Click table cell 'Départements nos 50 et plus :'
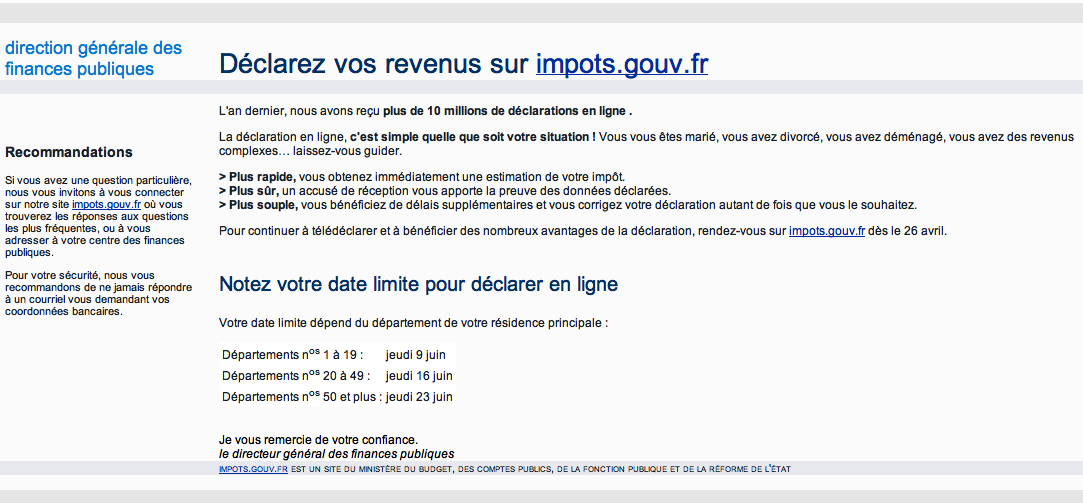 pos(302,397)
